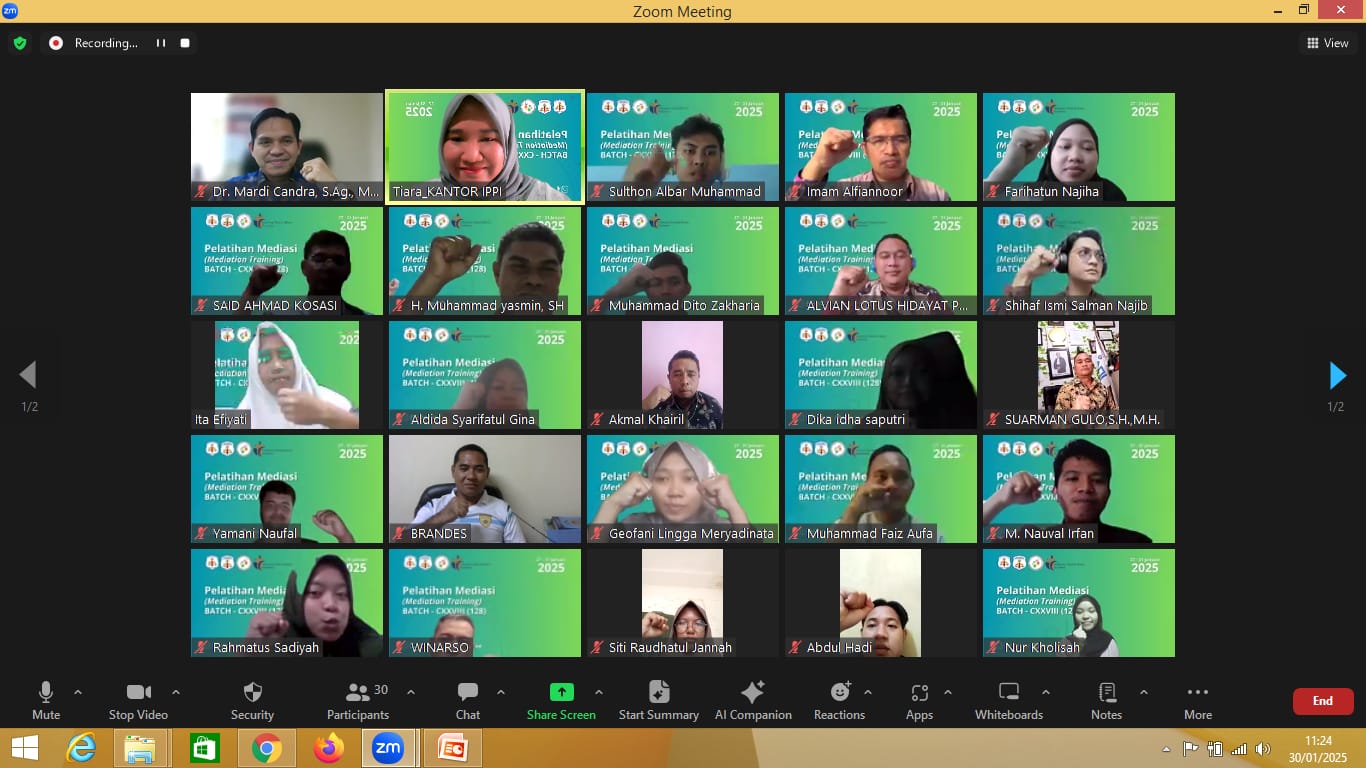Pause the recording
The height and width of the screenshot is (768, 1366).
pyautogui.click(x=160, y=43)
